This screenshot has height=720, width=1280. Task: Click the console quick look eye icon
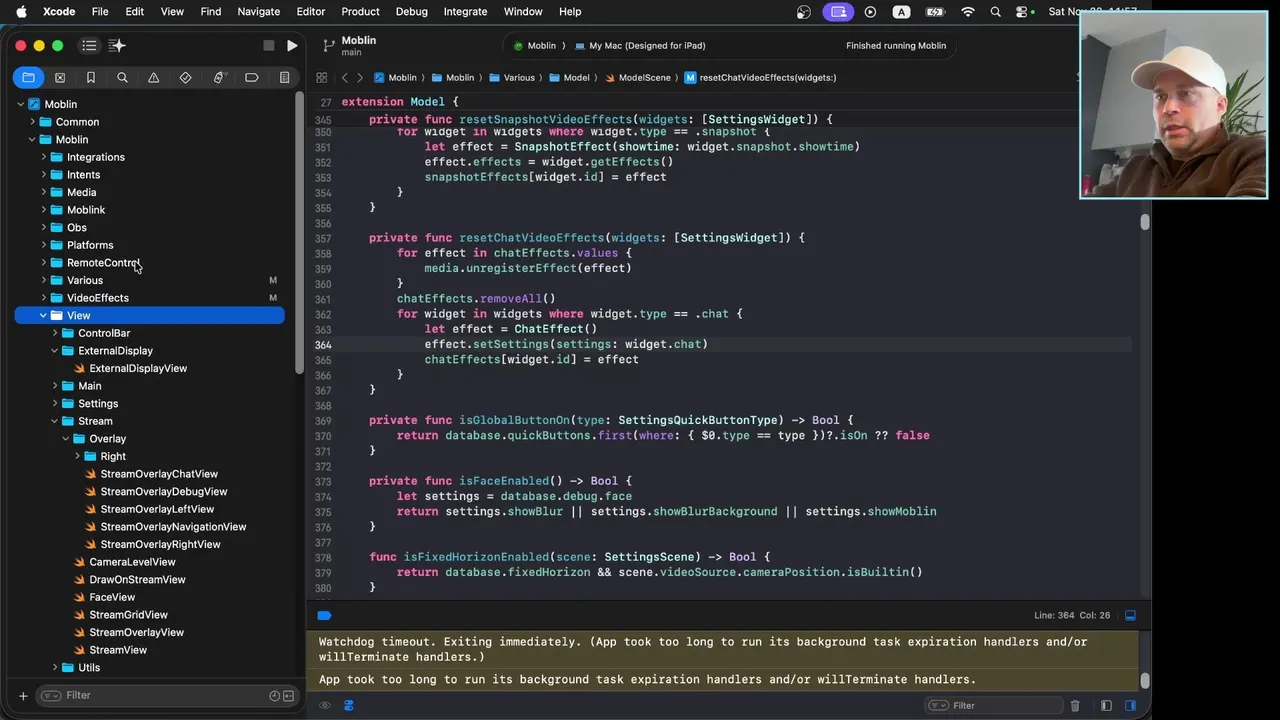tap(324, 705)
